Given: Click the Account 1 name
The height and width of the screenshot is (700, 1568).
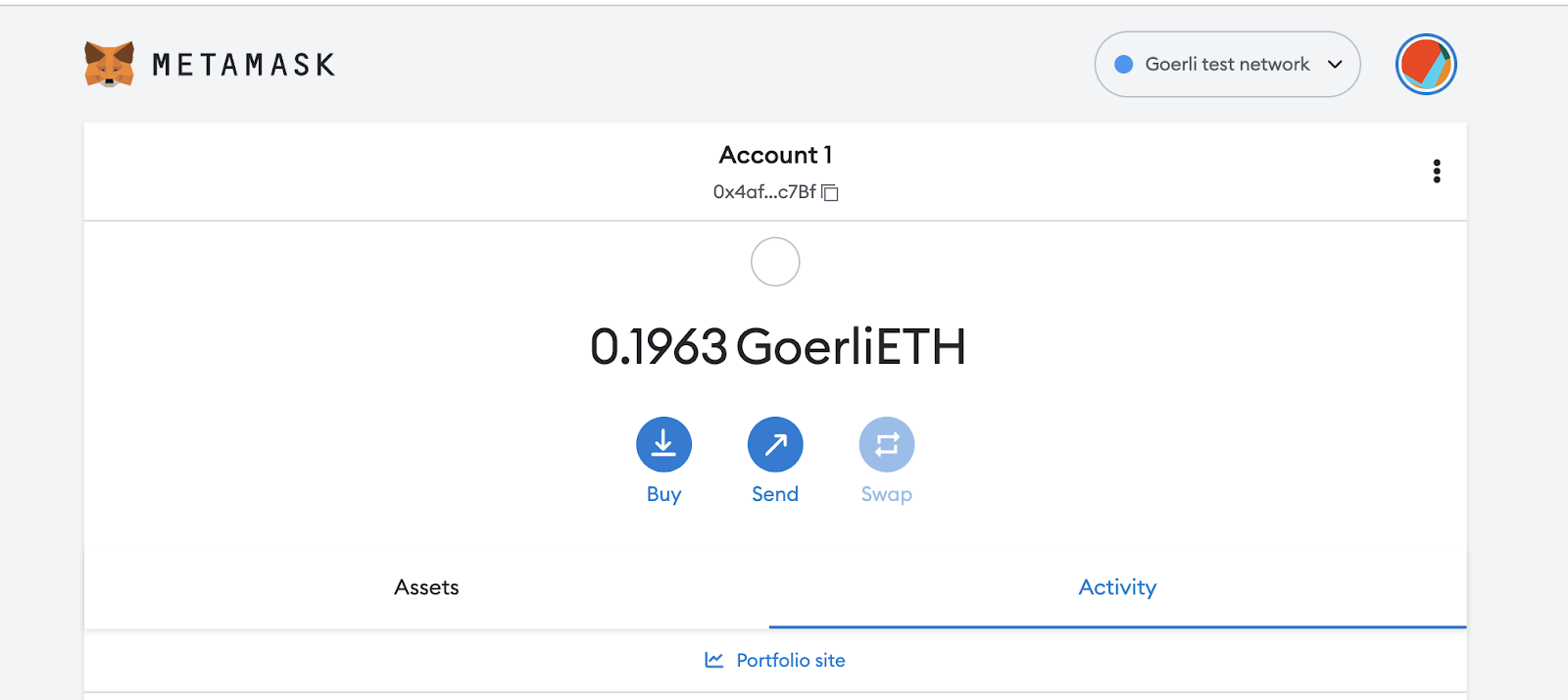Looking at the screenshot, I should coord(775,155).
